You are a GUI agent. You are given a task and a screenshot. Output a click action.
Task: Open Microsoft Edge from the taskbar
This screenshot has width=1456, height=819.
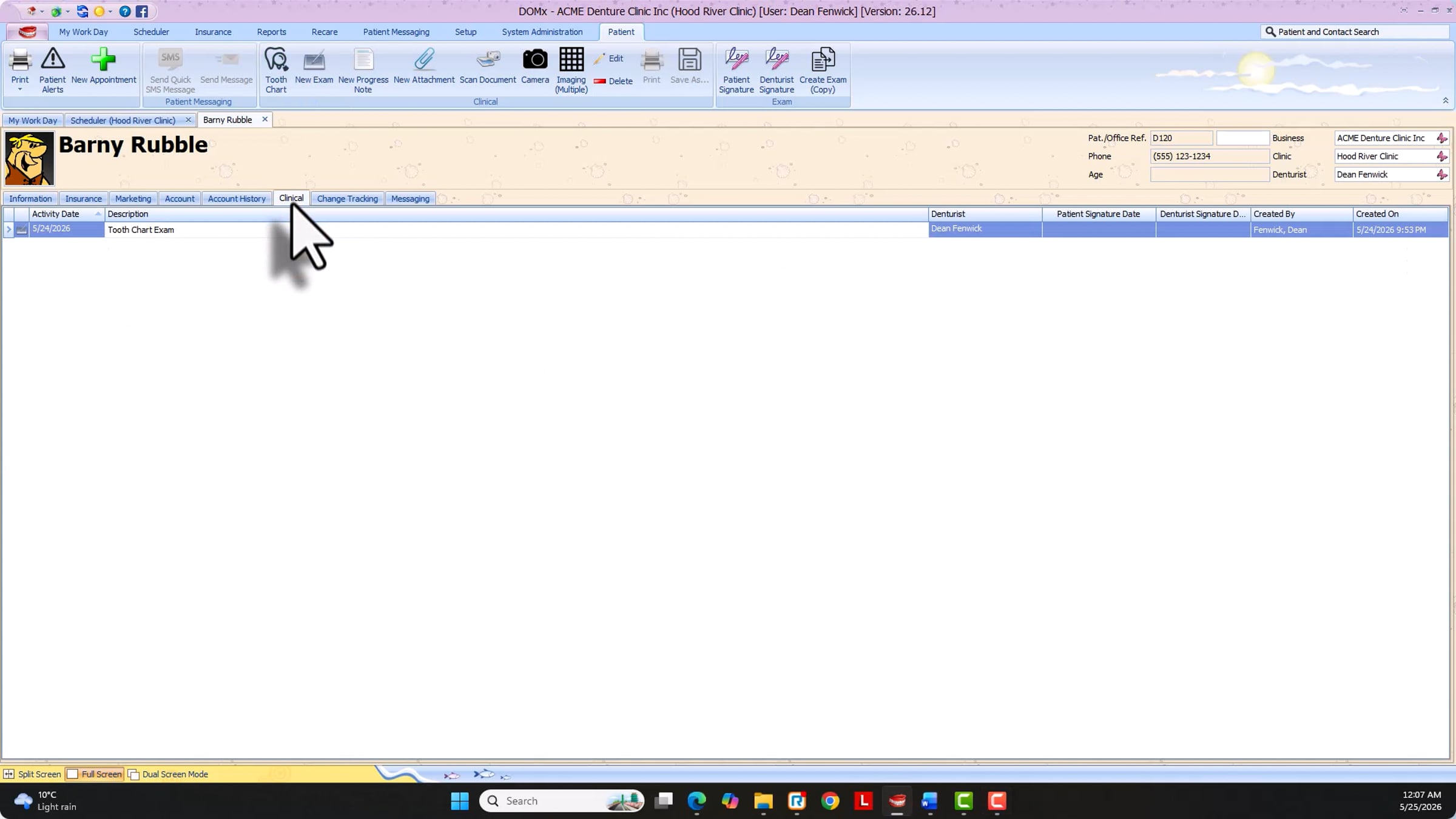point(696,801)
